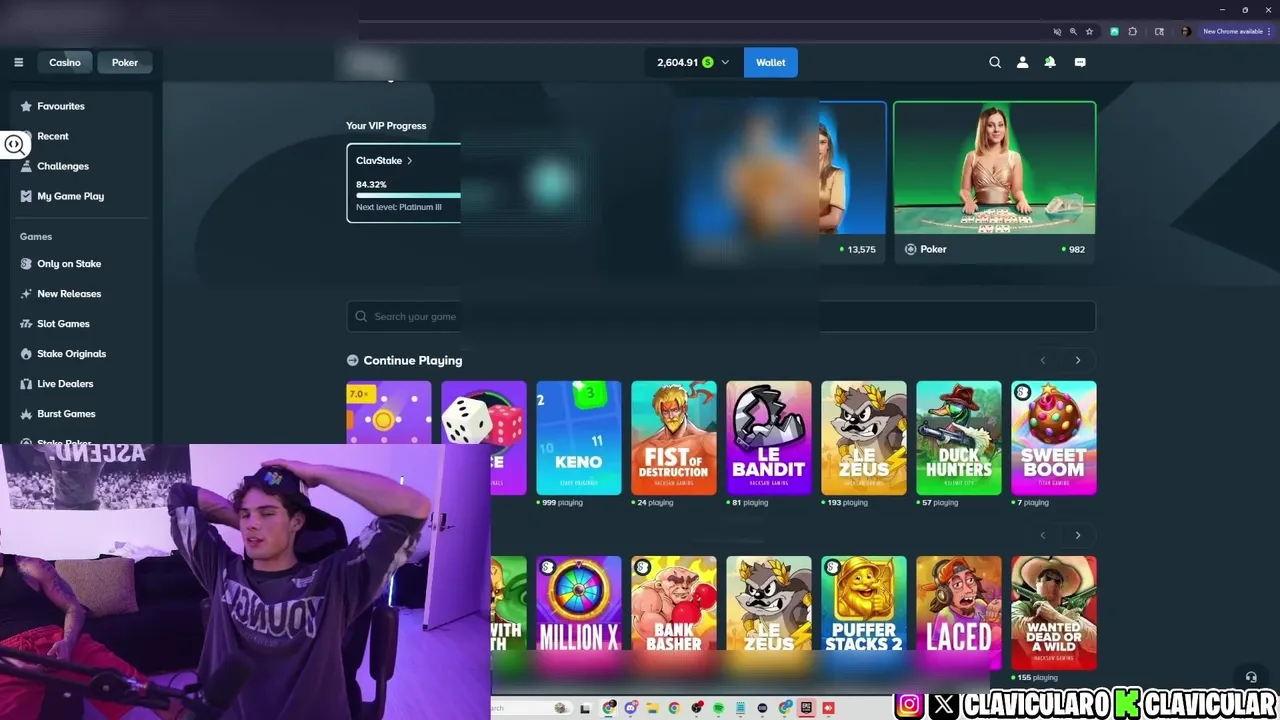Open the Le Bandit game thumbnail

pyautogui.click(x=769, y=438)
